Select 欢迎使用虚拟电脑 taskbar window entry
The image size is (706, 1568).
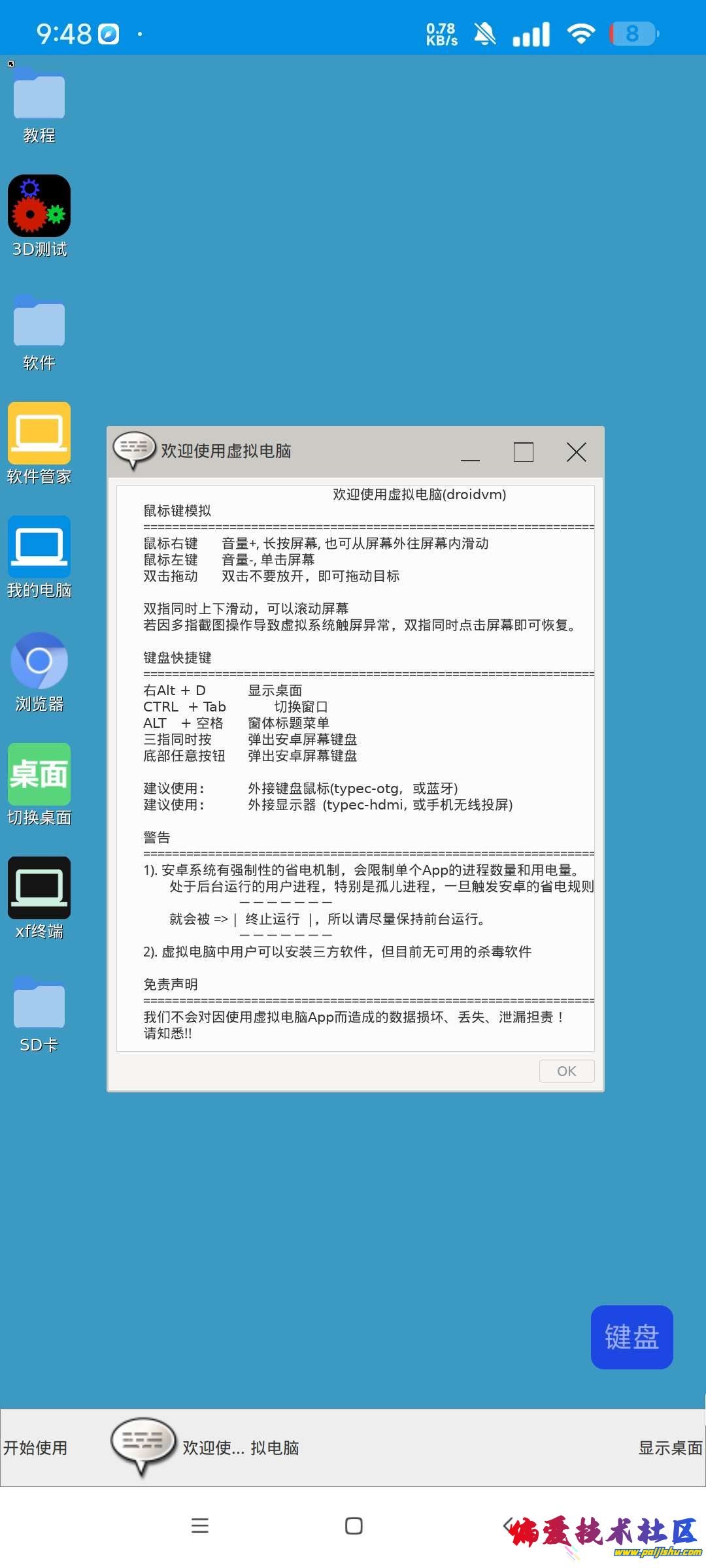tap(206, 1448)
